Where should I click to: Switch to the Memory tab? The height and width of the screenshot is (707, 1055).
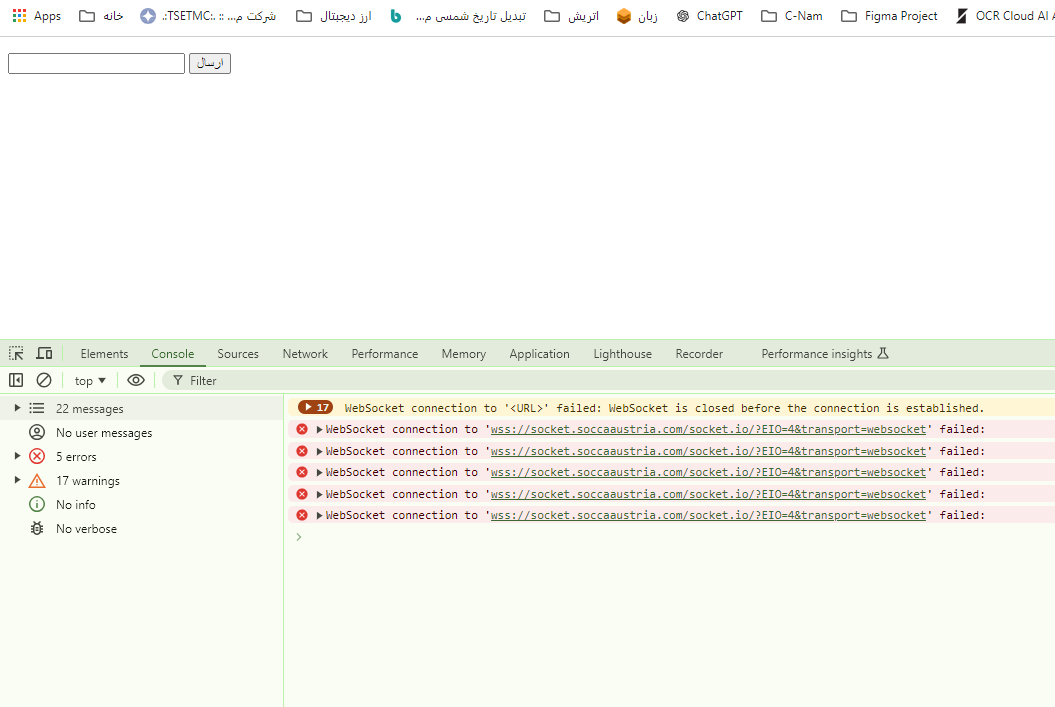click(464, 354)
